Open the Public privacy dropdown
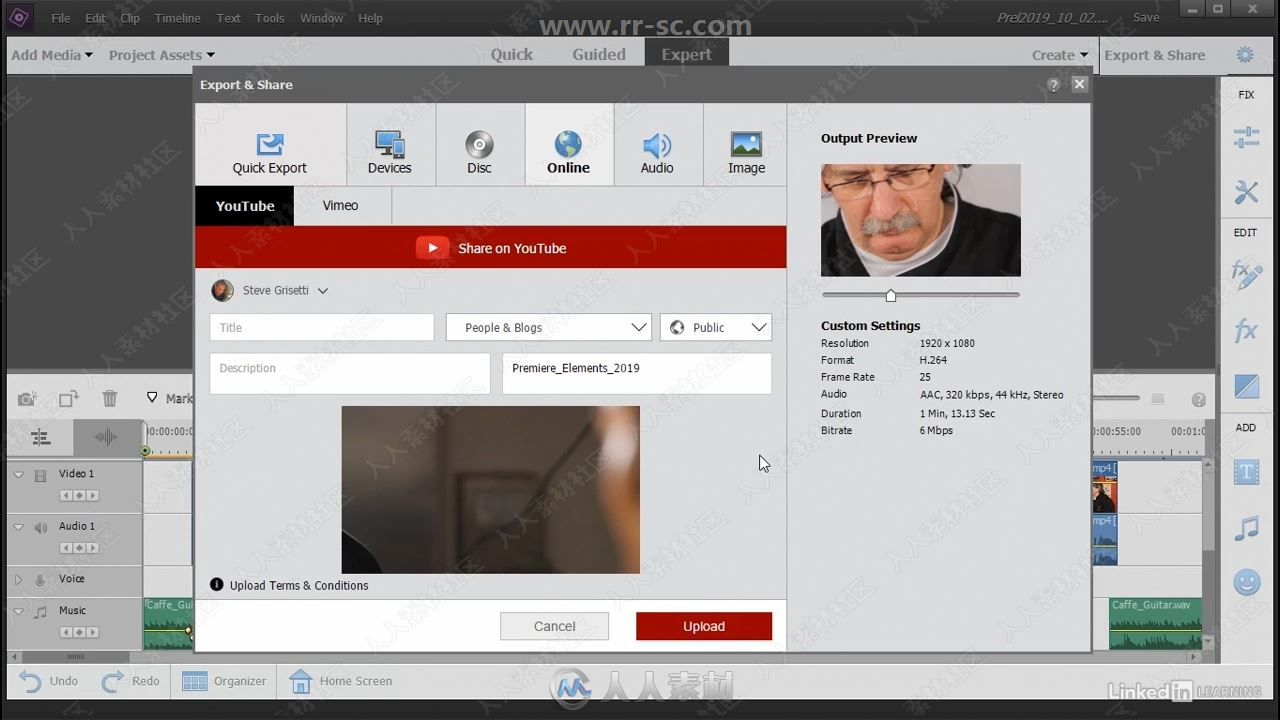Screen dimensions: 1280x720 pyautogui.click(x=716, y=327)
